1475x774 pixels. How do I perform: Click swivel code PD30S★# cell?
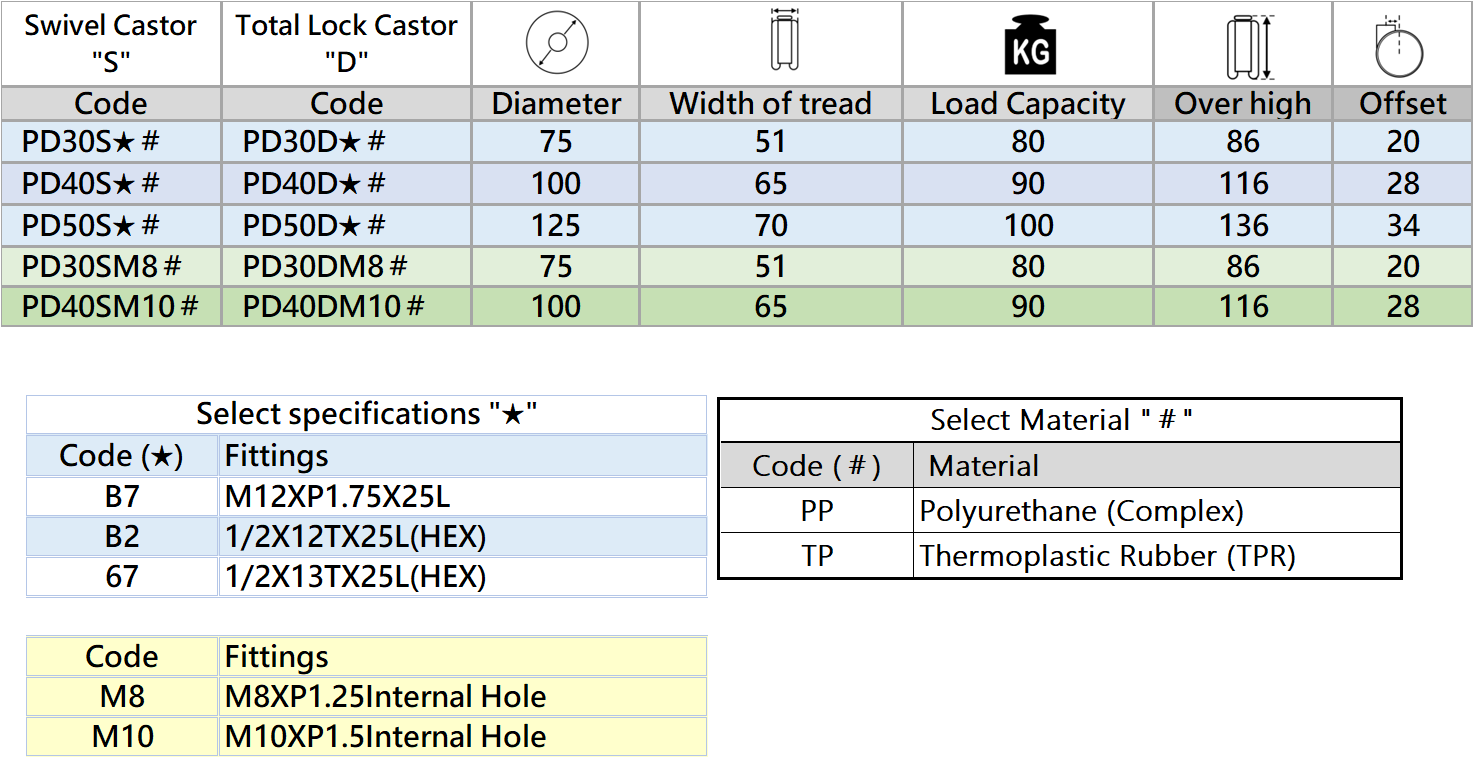(x=91, y=142)
